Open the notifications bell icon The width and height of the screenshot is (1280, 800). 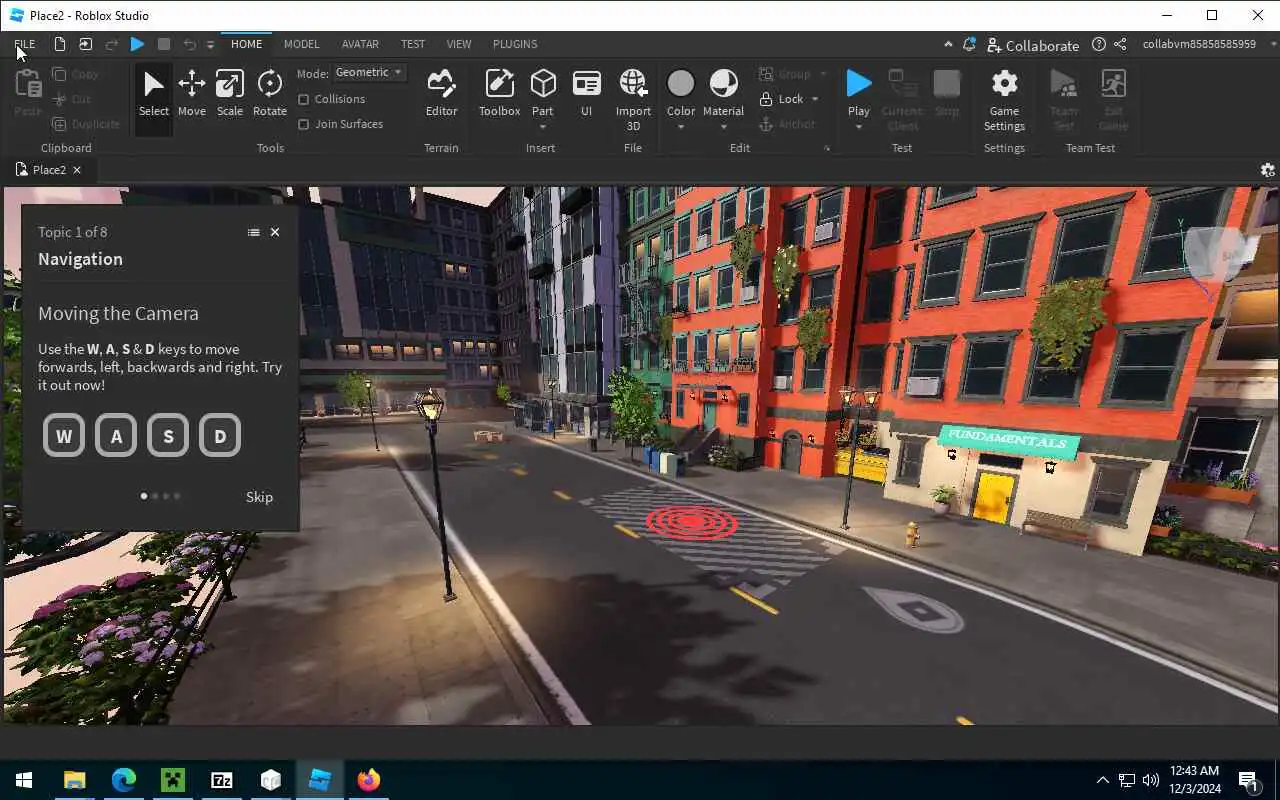coord(969,44)
